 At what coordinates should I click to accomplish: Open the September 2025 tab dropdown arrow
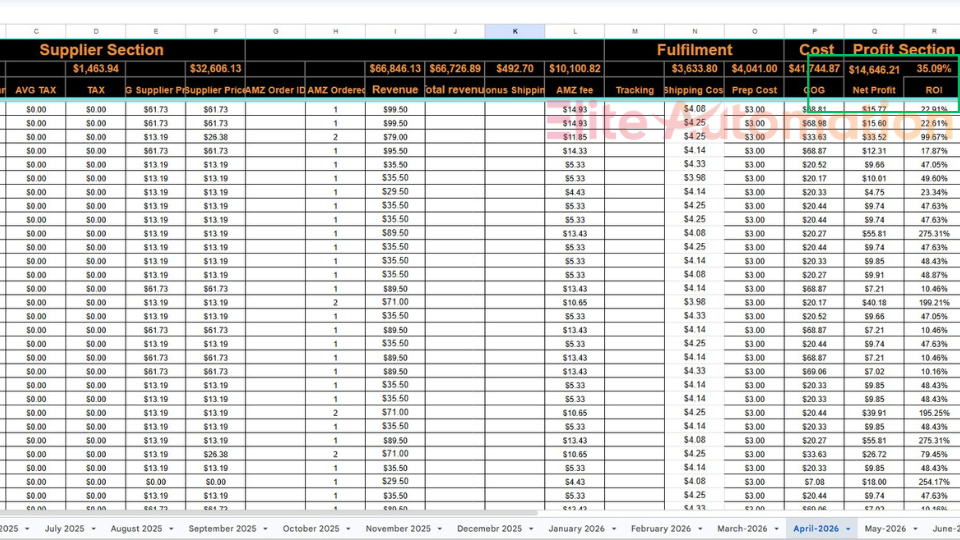point(265,529)
